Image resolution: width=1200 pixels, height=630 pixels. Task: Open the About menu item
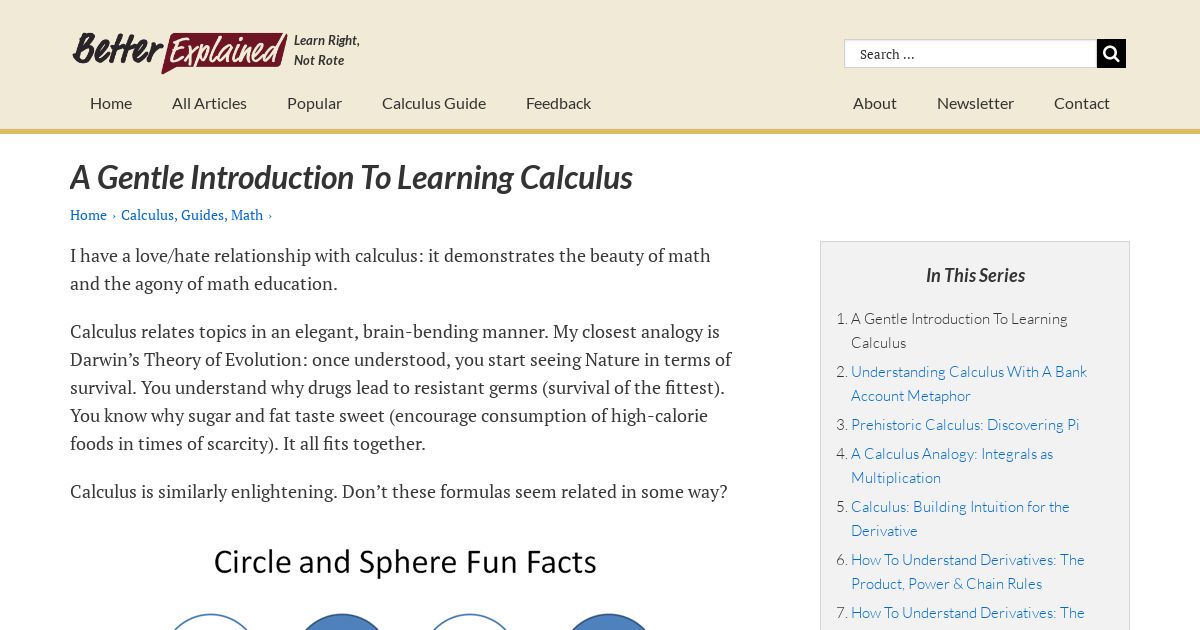tap(875, 103)
